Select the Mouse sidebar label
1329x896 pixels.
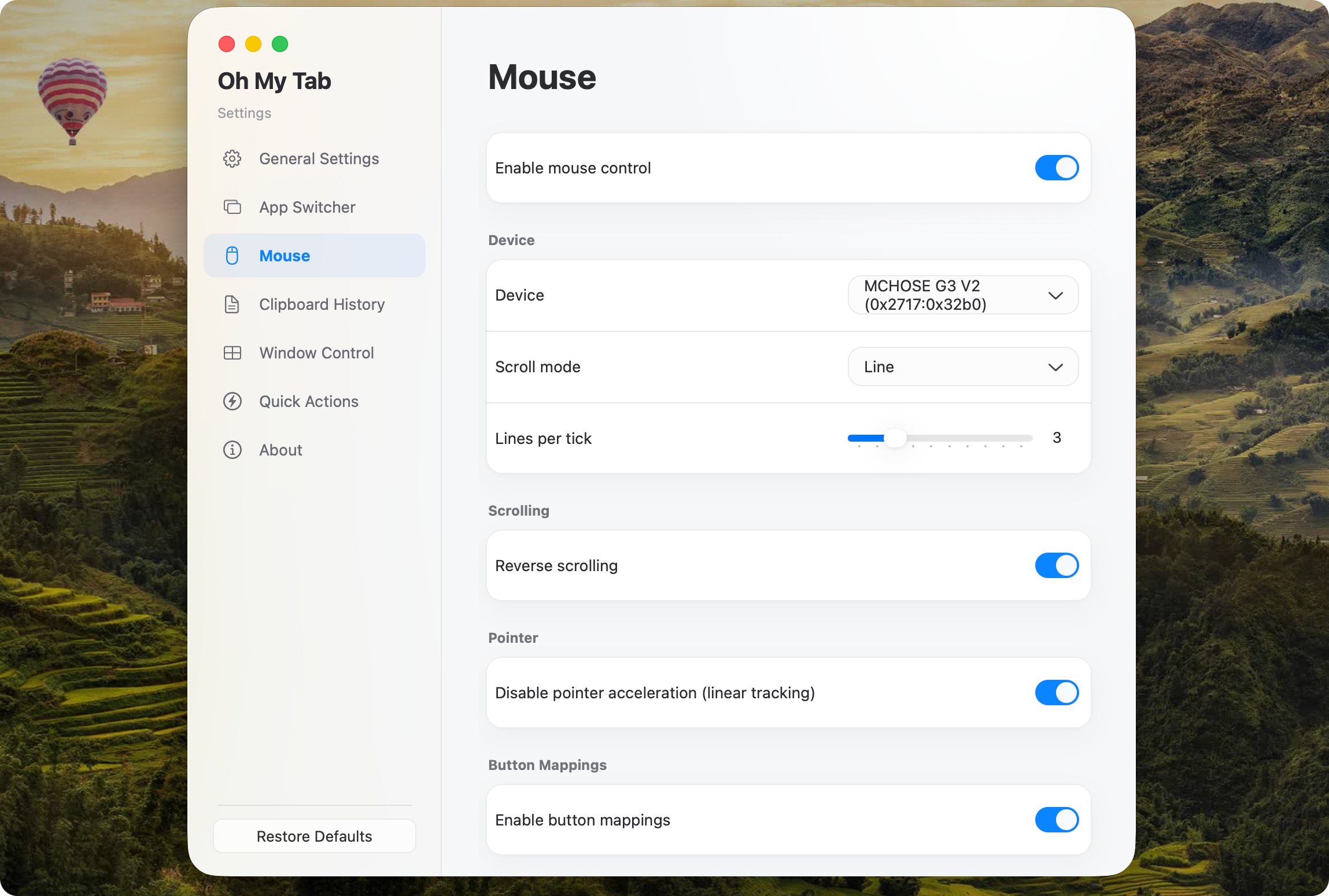click(x=285, y=256)
